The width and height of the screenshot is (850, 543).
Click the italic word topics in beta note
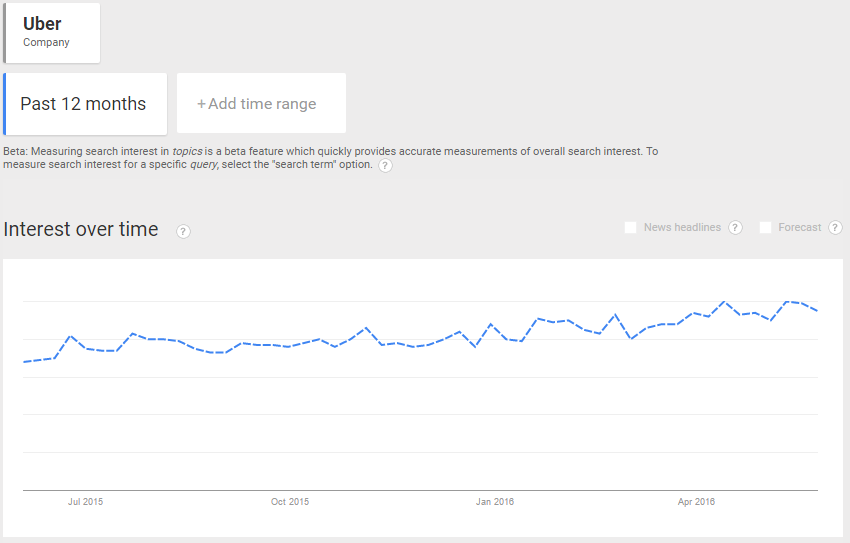click(x=188, y=152)
